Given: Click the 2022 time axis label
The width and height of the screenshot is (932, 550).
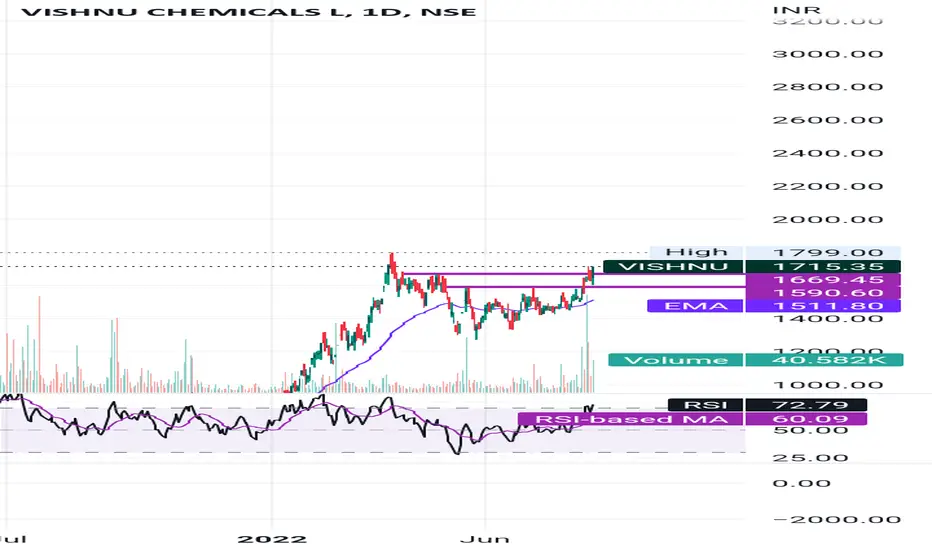Looking at the screenshot, I should [x=272, y=539].
